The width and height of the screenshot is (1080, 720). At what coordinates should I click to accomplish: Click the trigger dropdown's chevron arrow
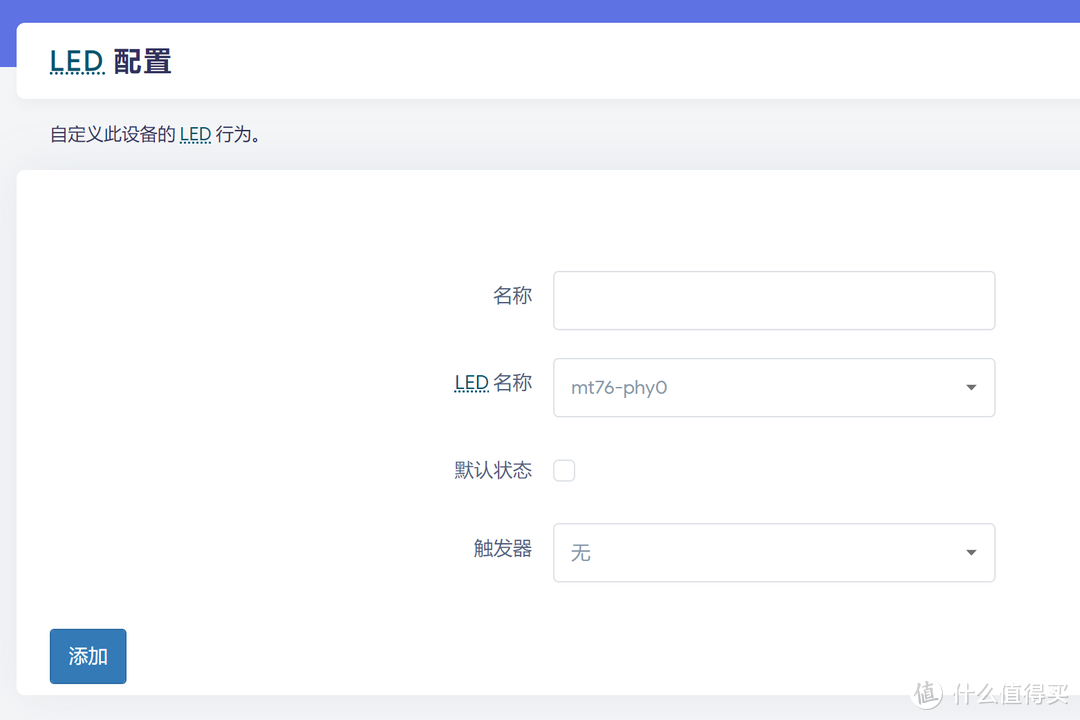click(x=969, y=552)
